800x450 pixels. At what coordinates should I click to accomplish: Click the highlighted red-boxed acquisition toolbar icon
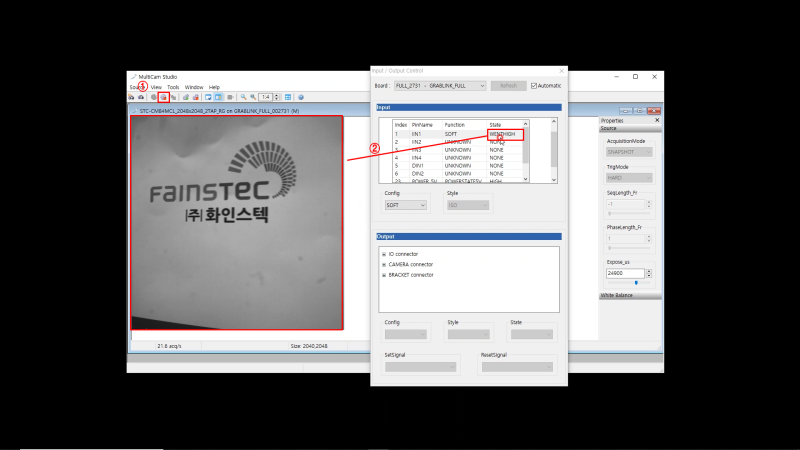pyautogui.click(x=163, y=97)
